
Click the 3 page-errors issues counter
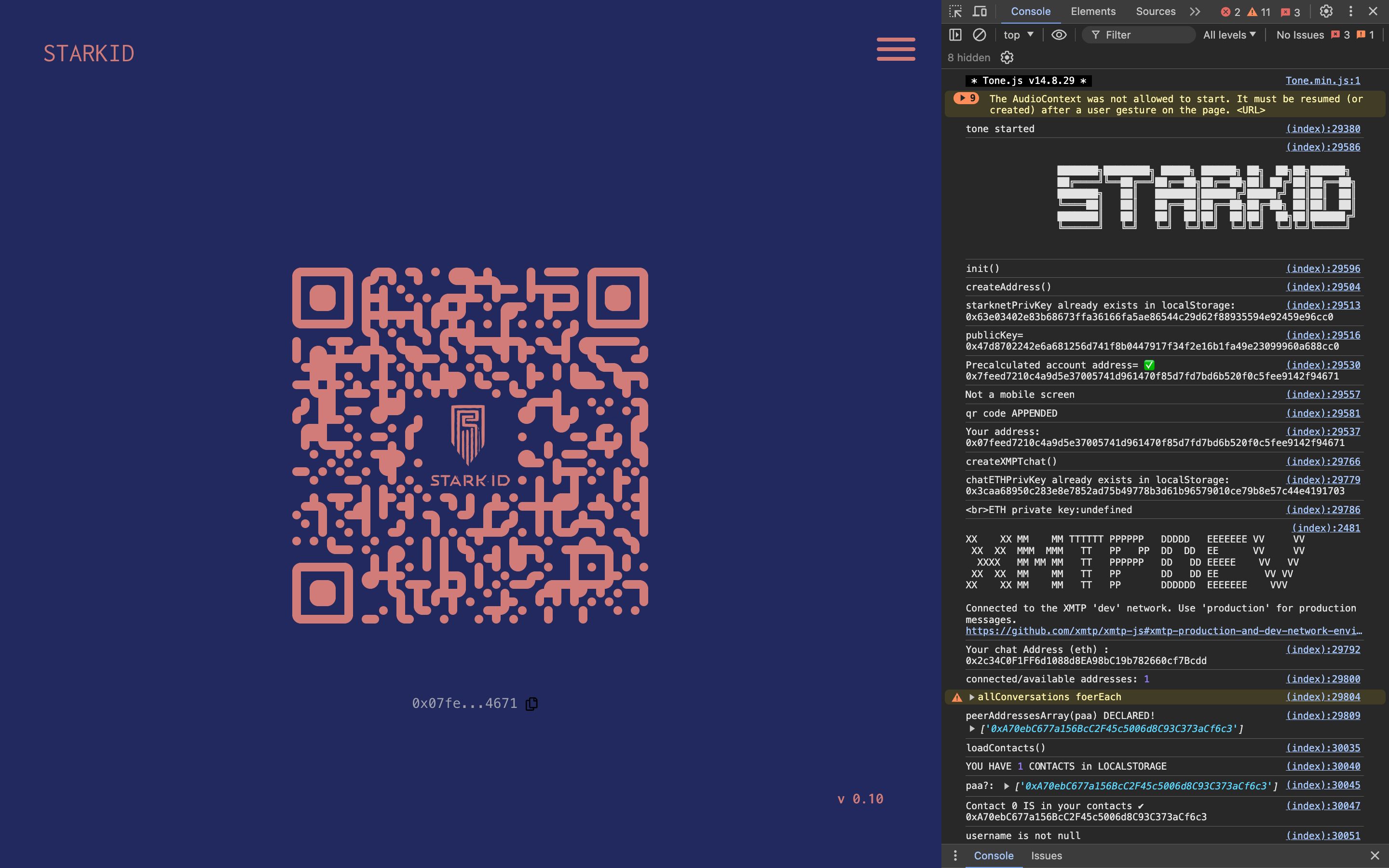coord(1341,35)
